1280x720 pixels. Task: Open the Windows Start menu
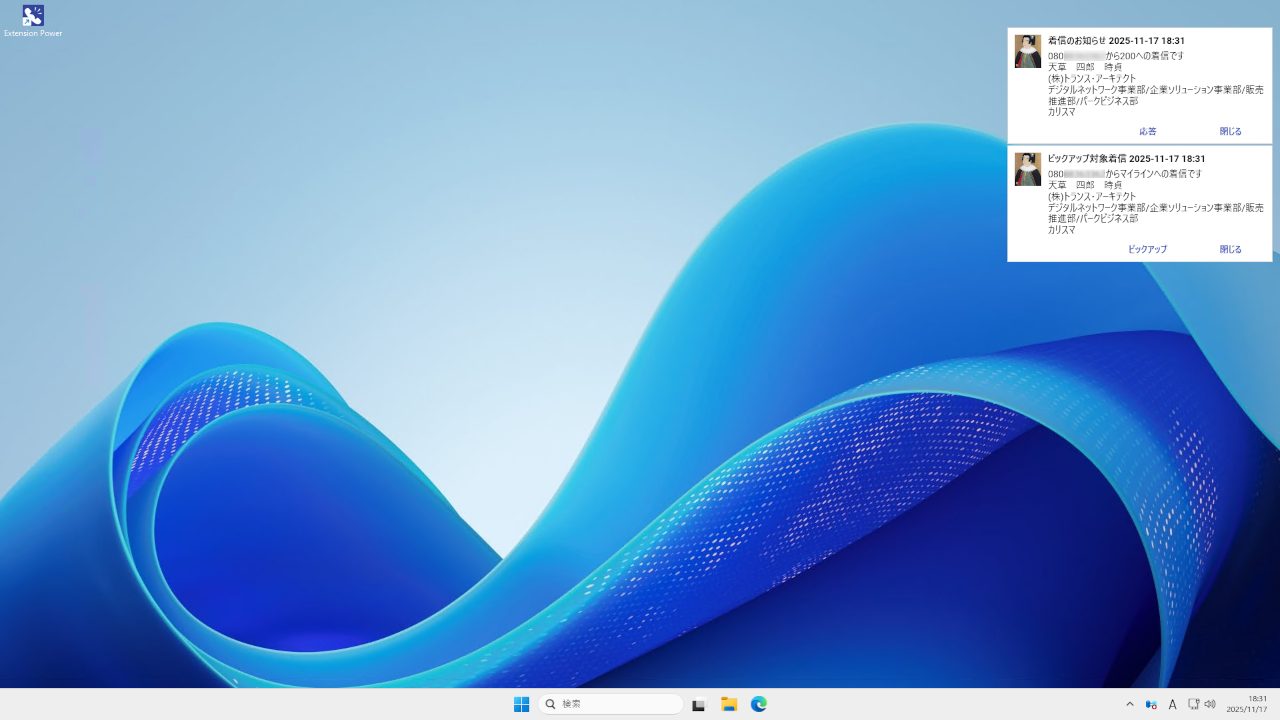[x=521, y=703]
